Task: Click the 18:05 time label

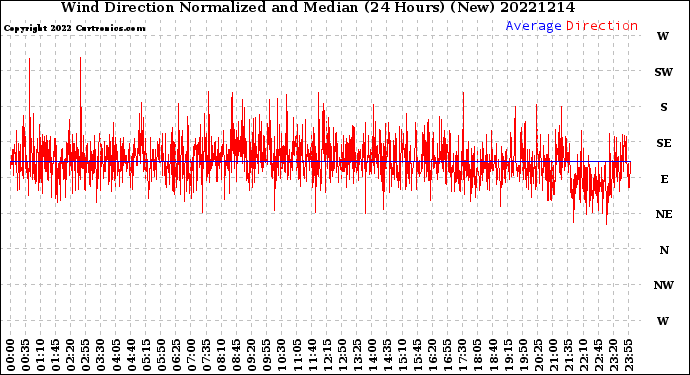Action: click(x=478, y=355)
